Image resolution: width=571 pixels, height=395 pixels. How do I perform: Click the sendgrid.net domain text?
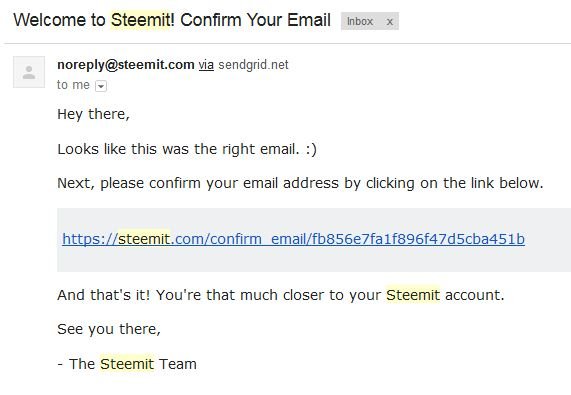[253, 65]
